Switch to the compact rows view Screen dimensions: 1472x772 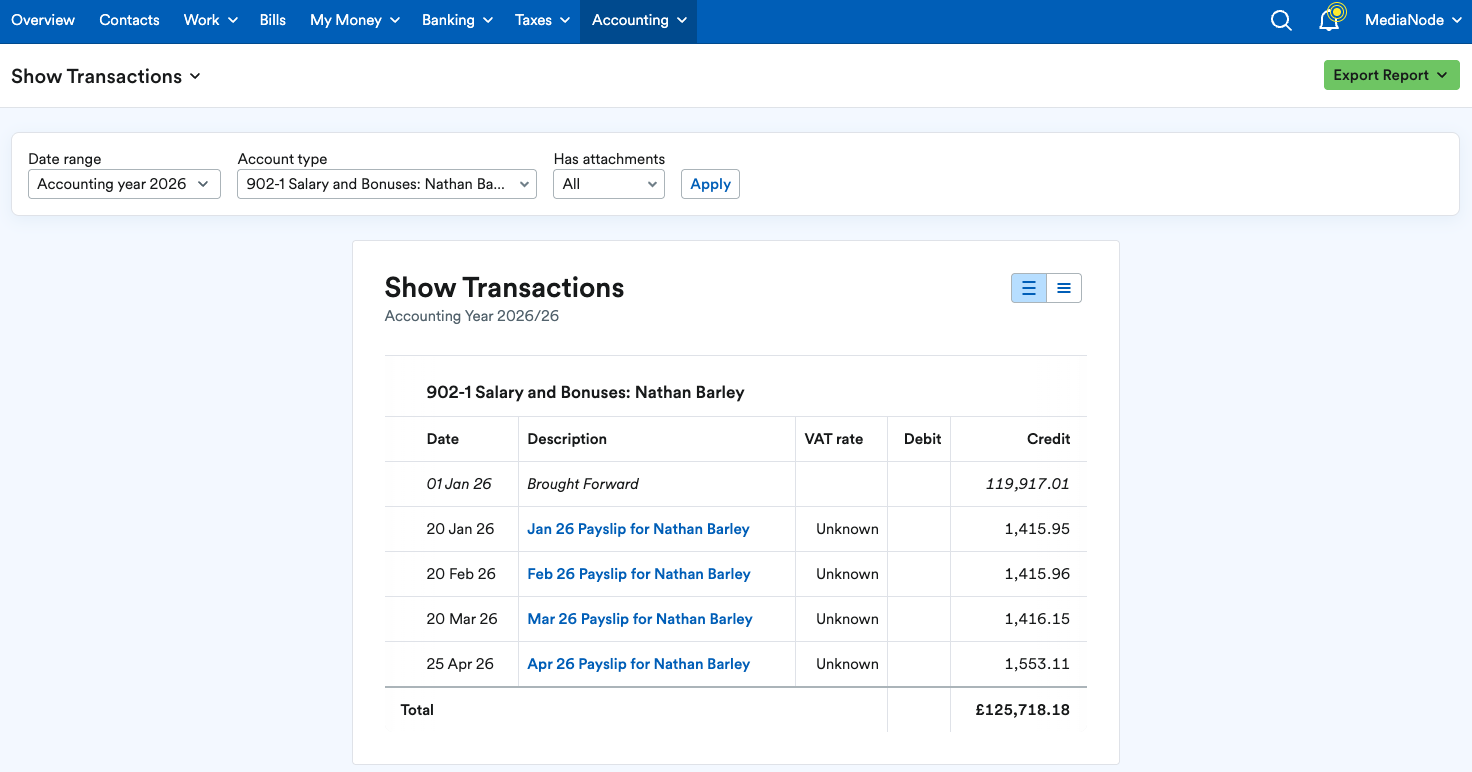[1064, 288]
